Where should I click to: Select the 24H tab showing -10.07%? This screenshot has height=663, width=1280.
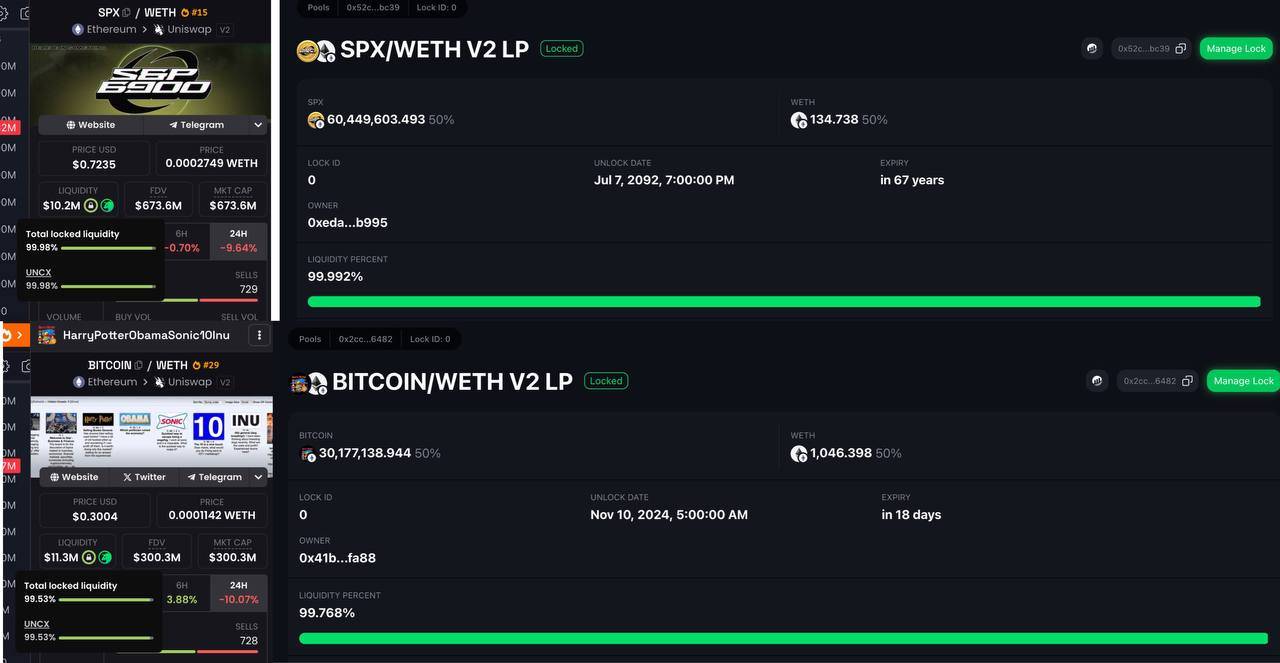[238, 593]
